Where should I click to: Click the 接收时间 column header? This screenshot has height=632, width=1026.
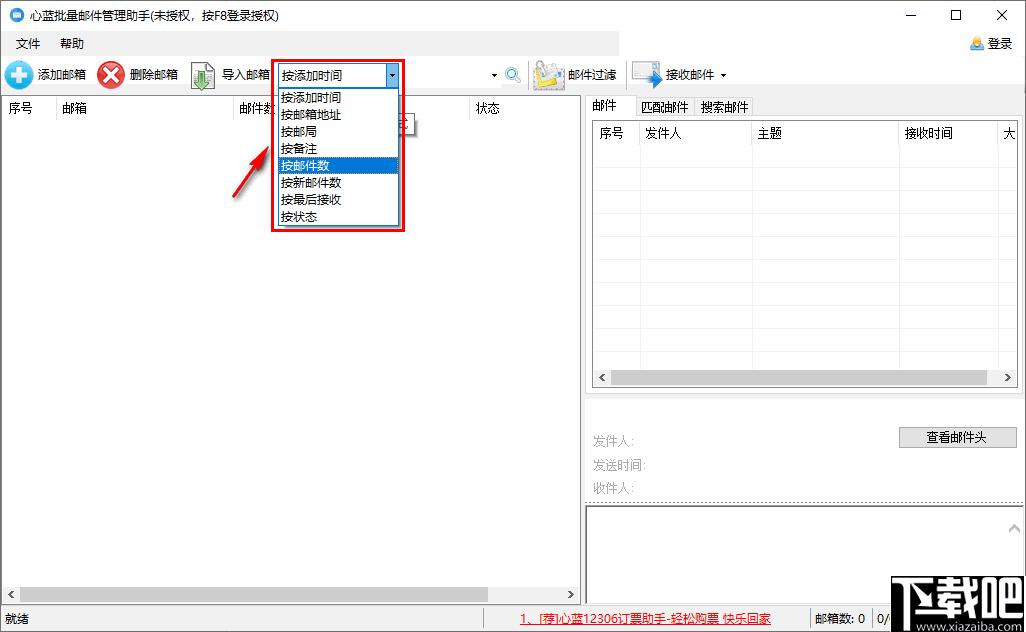pos(948,133)
